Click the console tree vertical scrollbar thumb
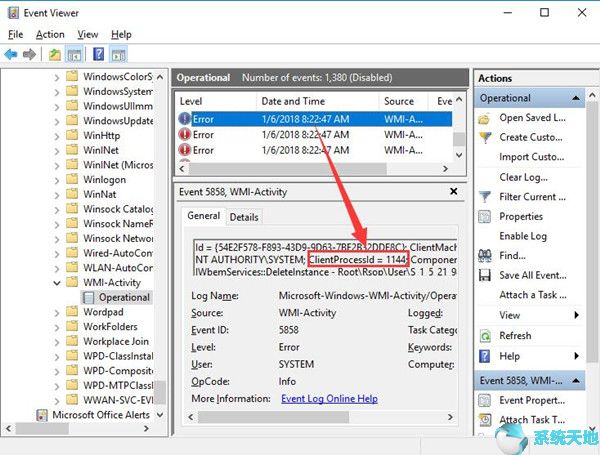 [161, 392]
